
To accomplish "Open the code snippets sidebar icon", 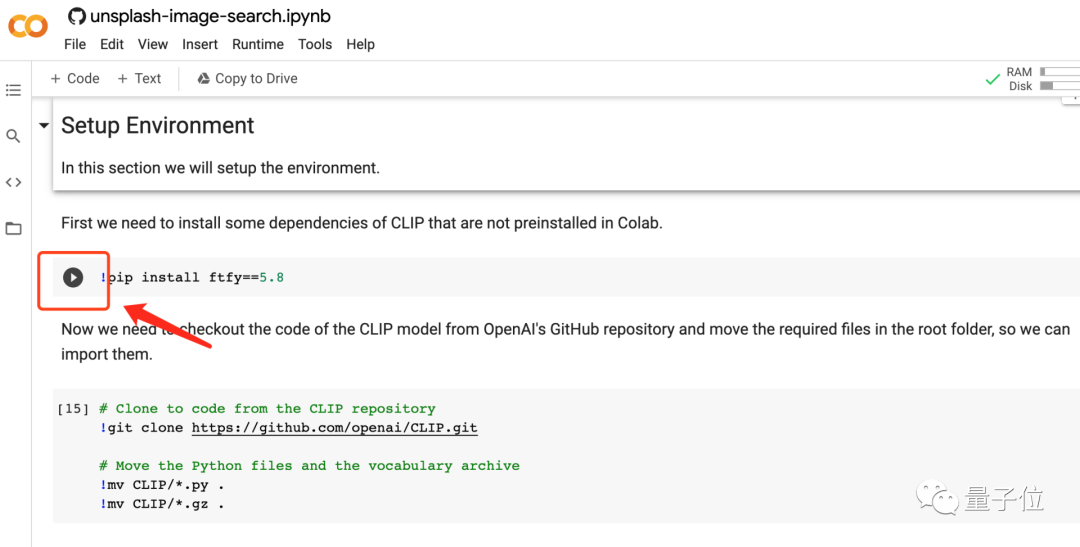I will pyautogui.click(x=13, y=182).
